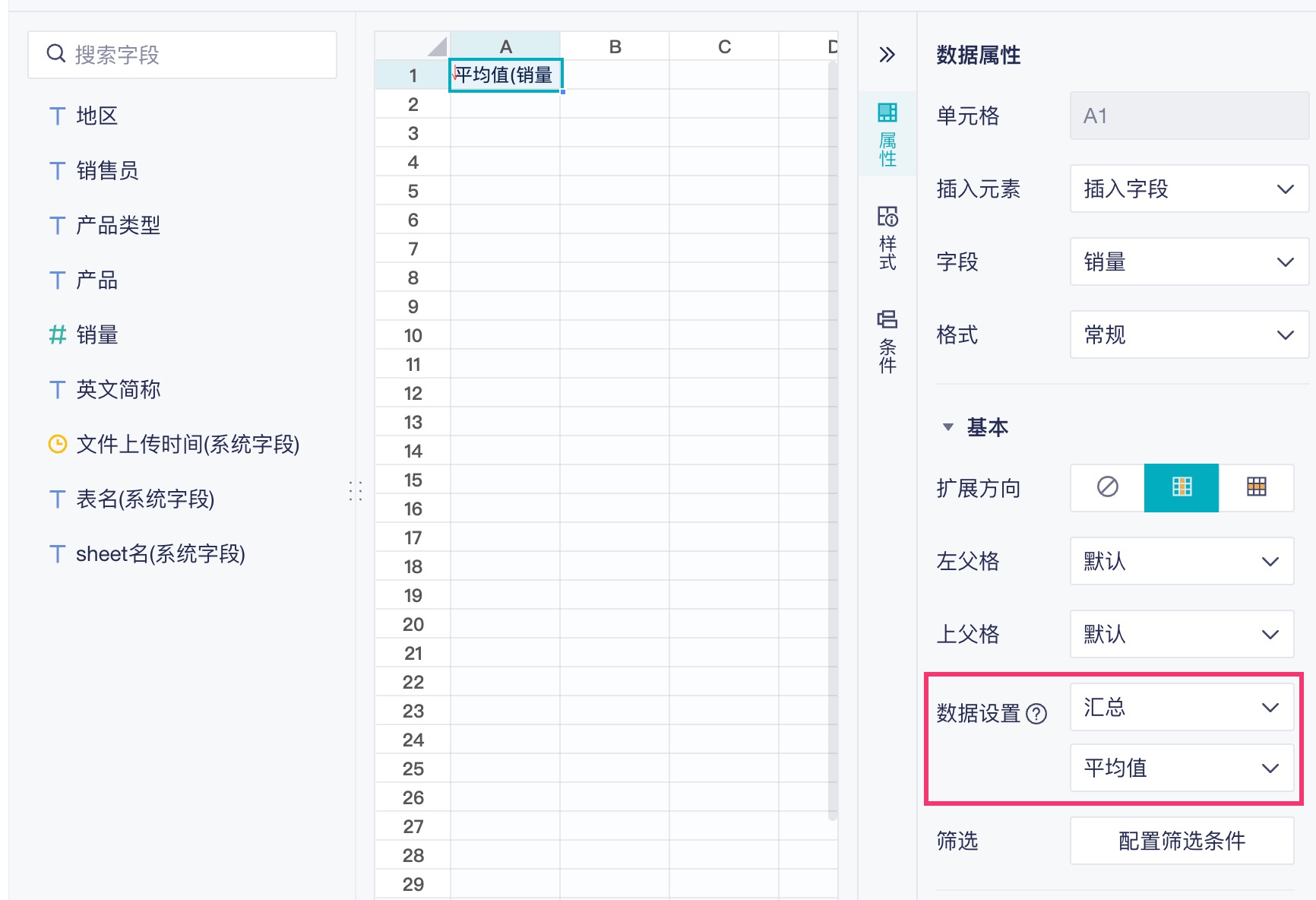Select no-expansion direction option
1316x900 pixels.
coord(1107,487)
